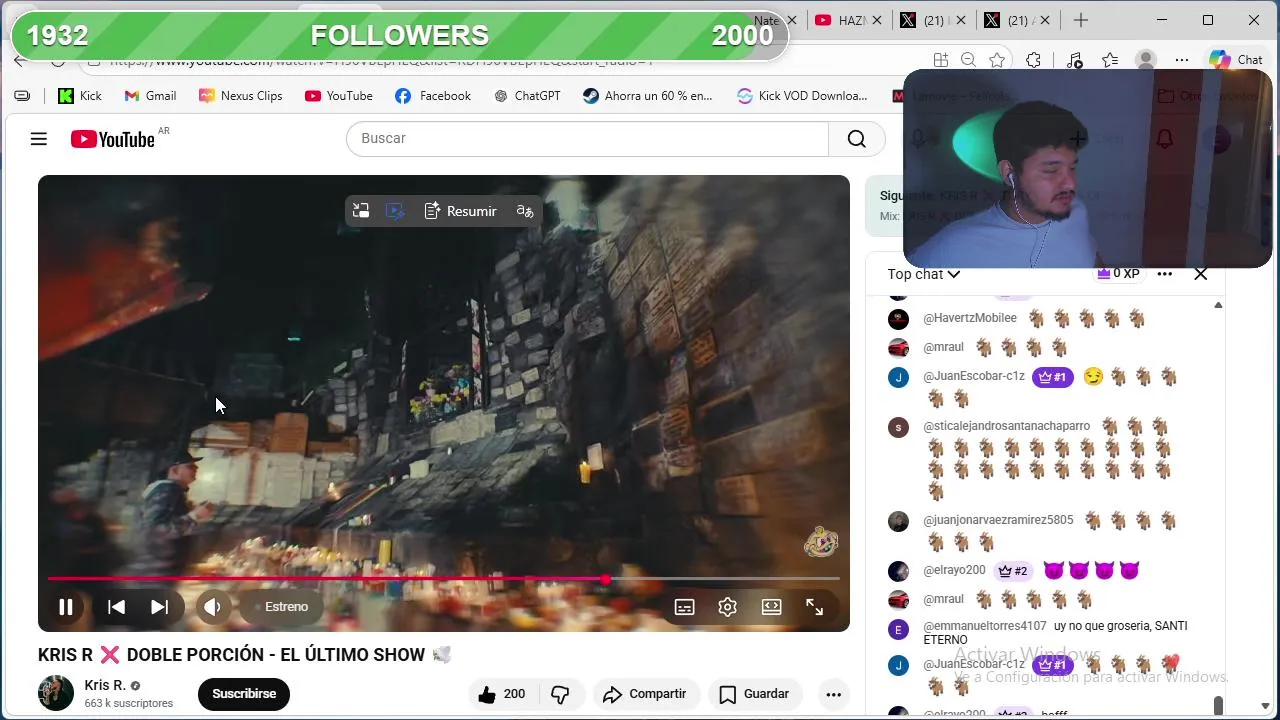Click into the Buscar search field
1280x720 pixels.
(588, 139)
